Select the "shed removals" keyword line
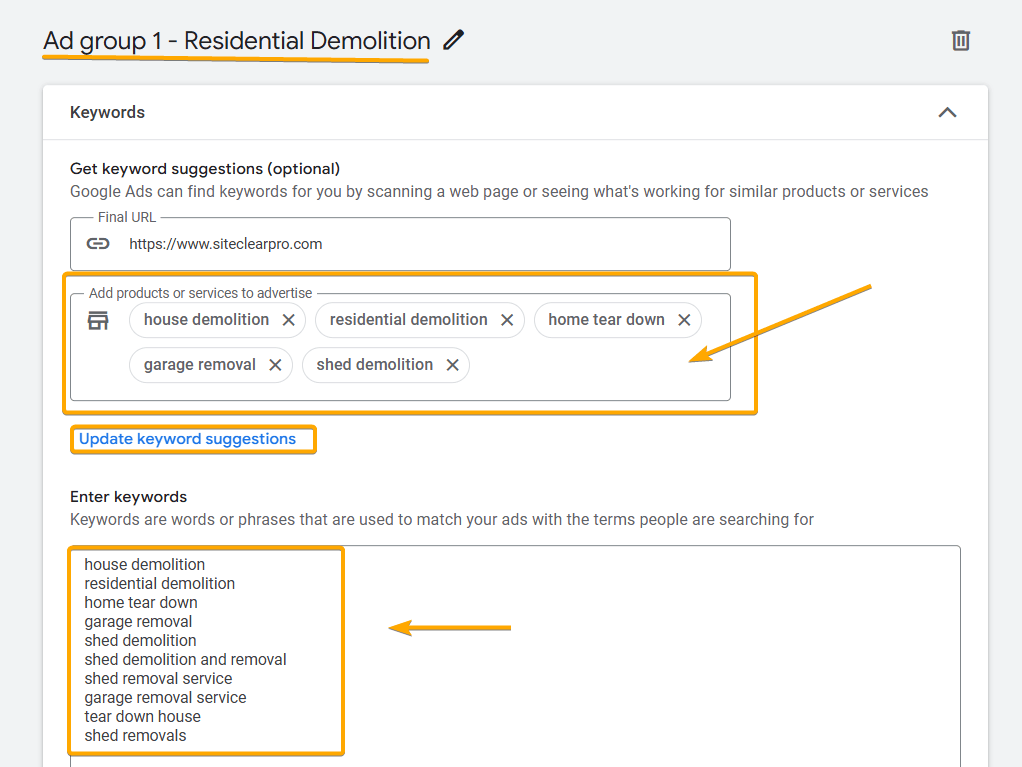Viewport: 1022px width, 767px height. click(x=133, y=735)
